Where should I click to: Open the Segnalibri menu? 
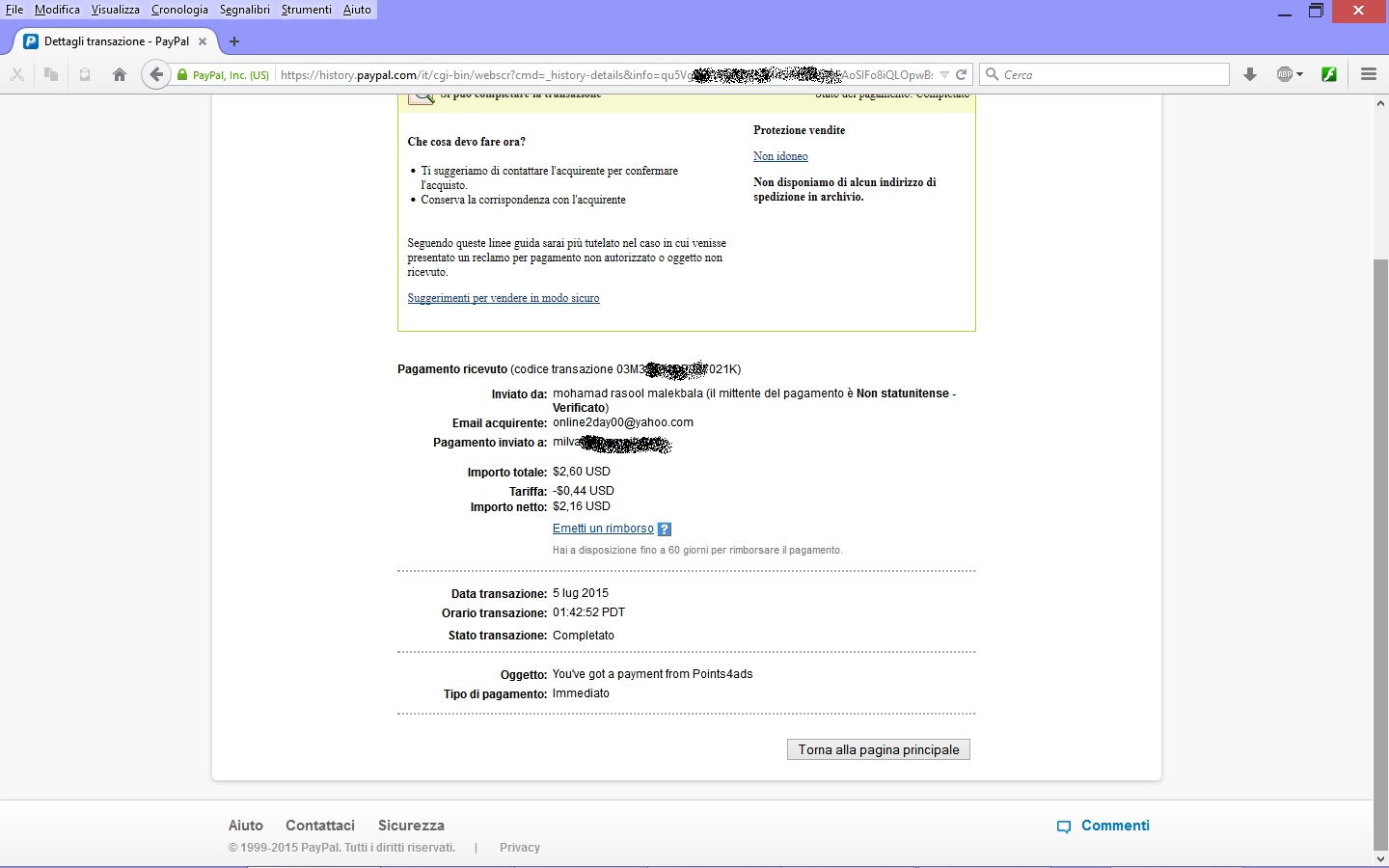pyautogui.click(x=245, y=10)
